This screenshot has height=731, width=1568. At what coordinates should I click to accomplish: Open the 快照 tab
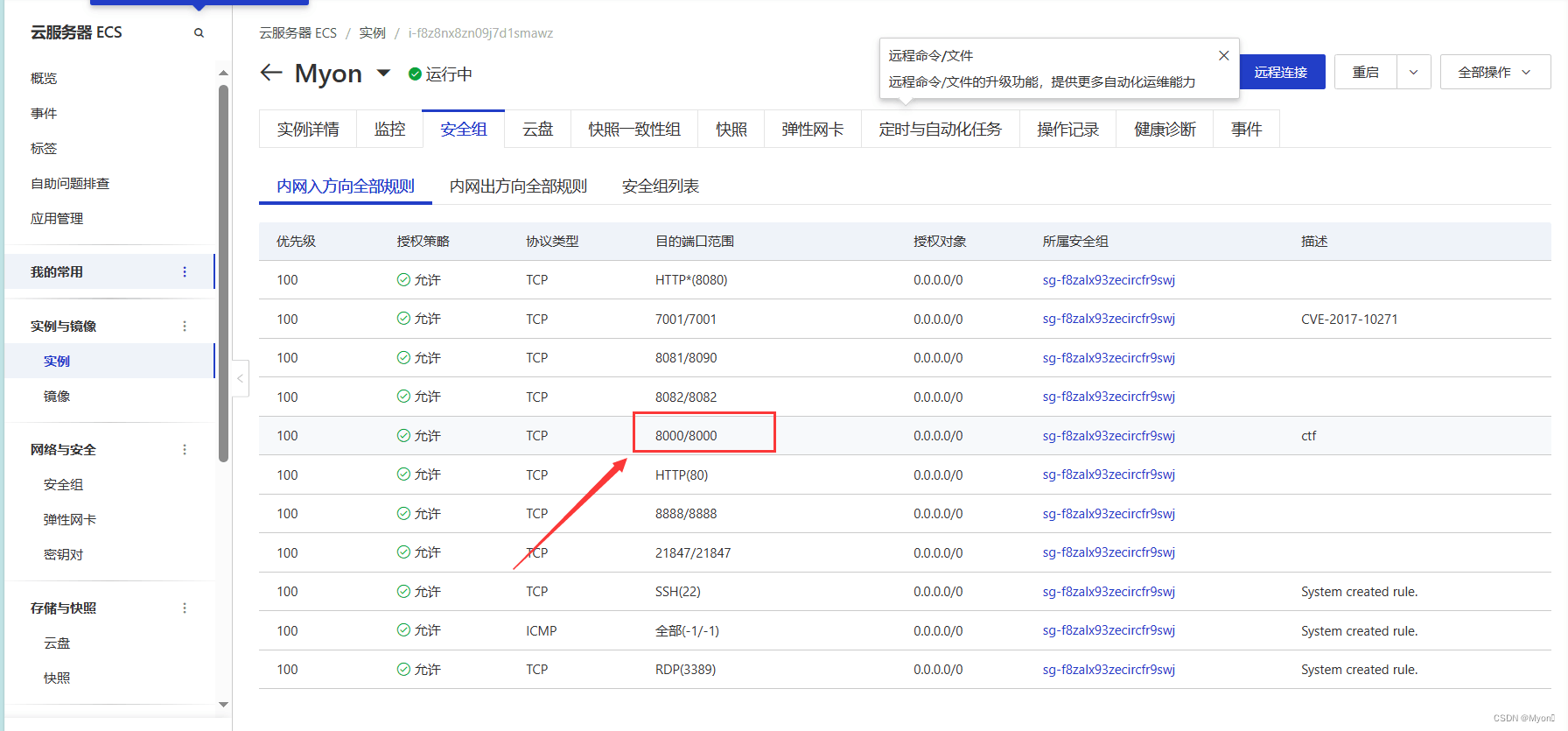731,129
